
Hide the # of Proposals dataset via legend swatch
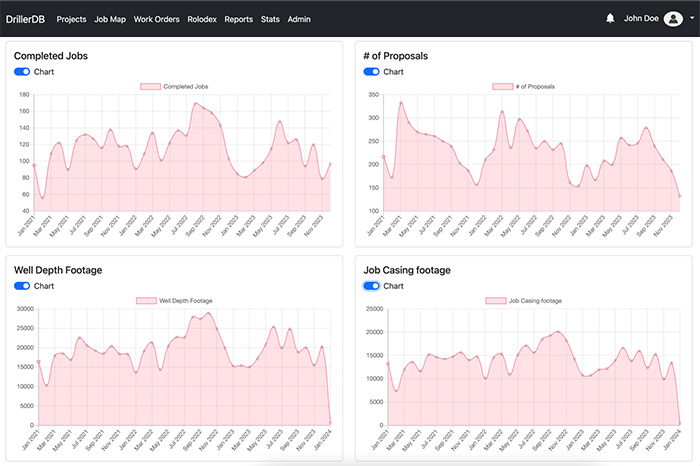click(x=502, y=87)
